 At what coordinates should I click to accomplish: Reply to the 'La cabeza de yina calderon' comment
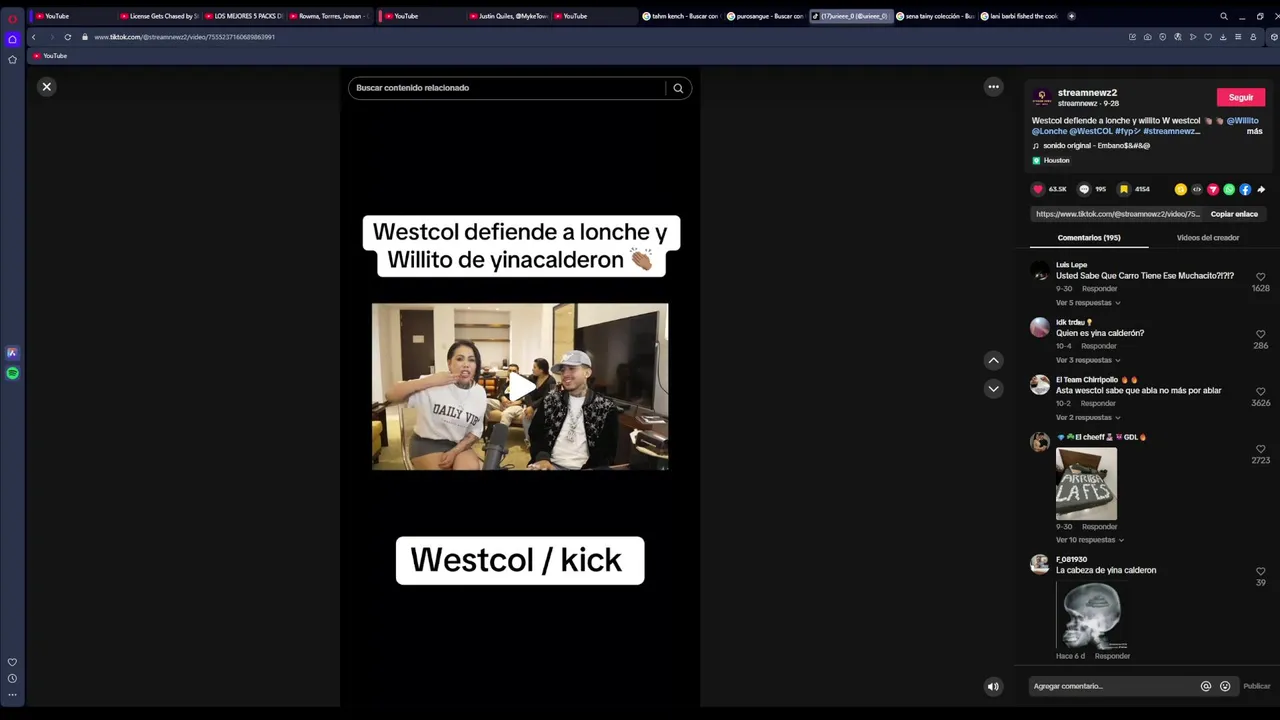[1112, 656]
